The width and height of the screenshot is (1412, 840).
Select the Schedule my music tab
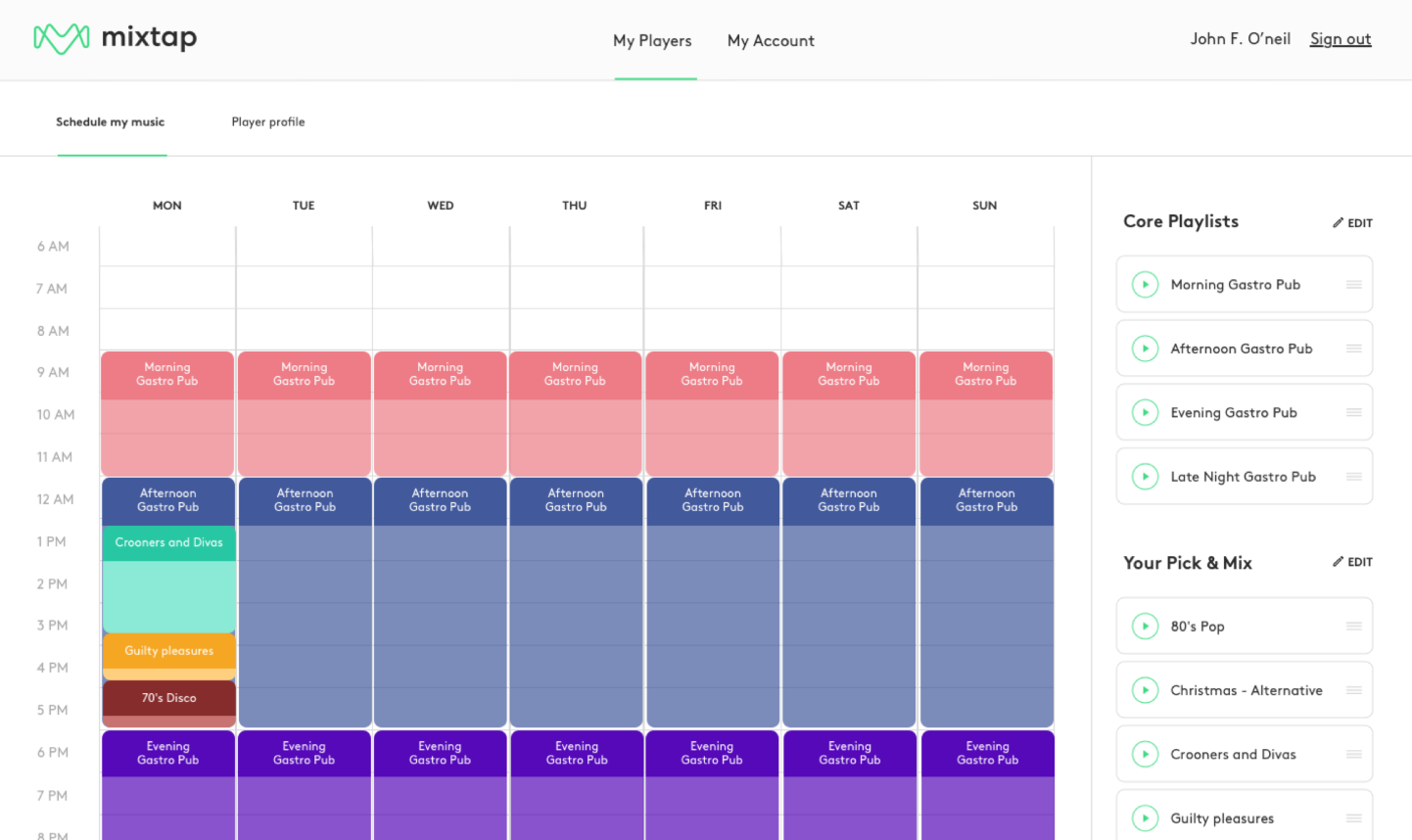[x=110, y=122]
